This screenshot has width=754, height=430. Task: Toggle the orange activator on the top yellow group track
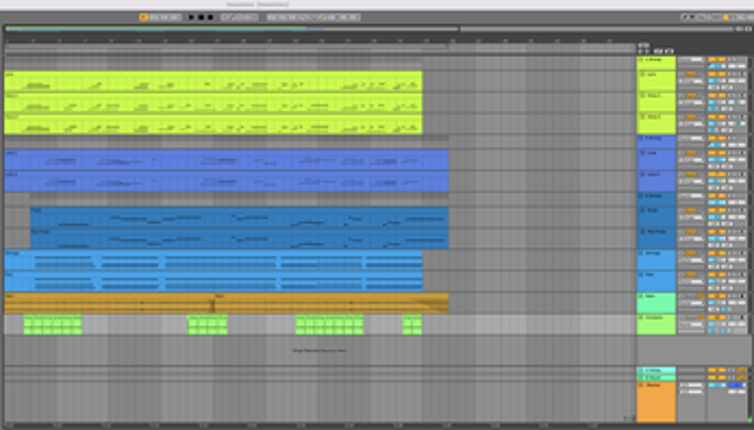pyautogui.click(x=714, y=60)
